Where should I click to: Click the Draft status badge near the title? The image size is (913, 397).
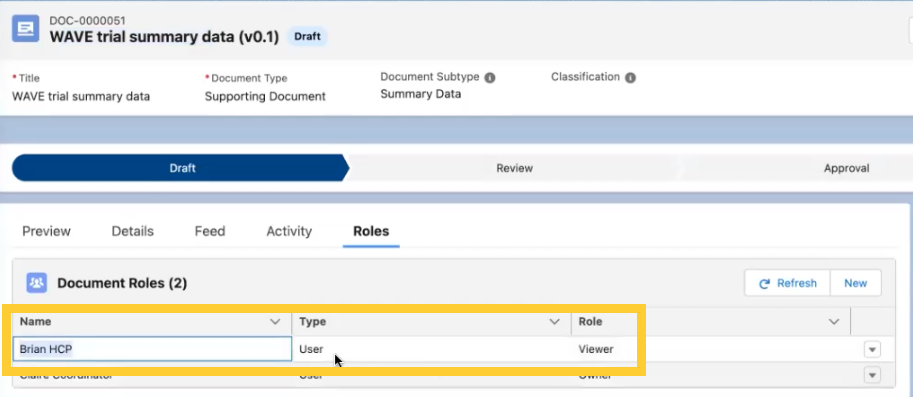coord(307,37)
